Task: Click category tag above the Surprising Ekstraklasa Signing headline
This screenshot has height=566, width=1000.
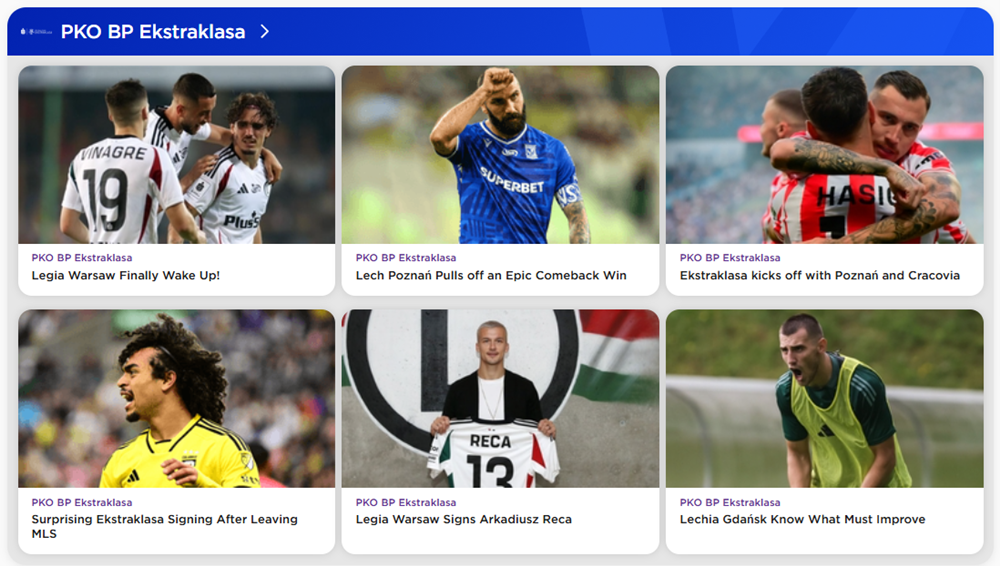Action: pyautogui.click(x=82, y=503)
